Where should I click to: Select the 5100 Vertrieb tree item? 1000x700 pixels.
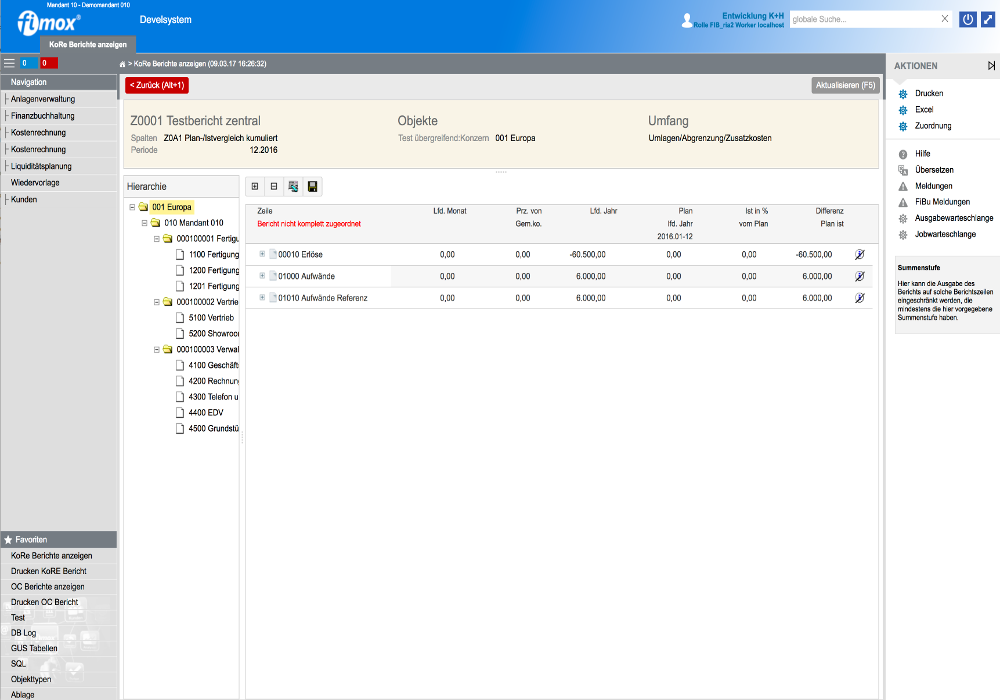pyautogui.click(x=211, y=317)
